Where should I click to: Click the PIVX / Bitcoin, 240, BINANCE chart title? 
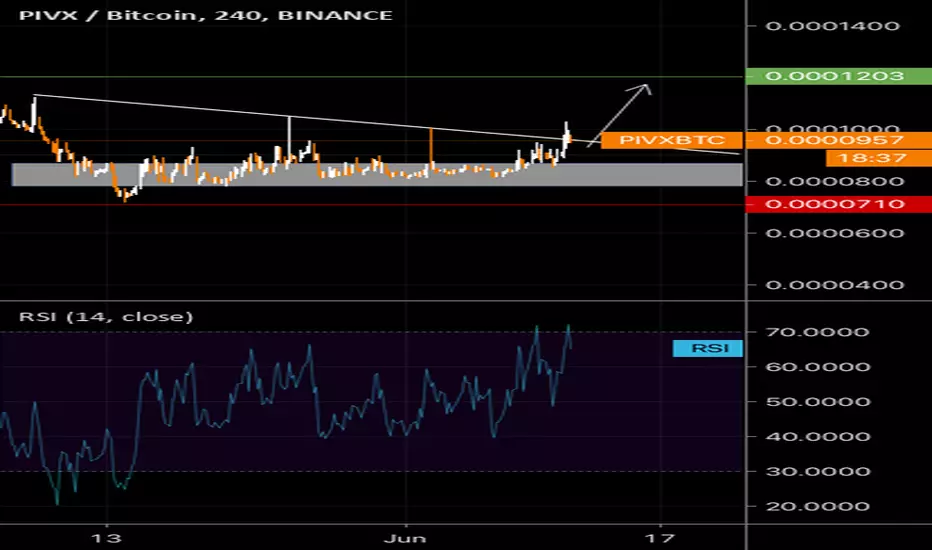click(x=206, y=15)
